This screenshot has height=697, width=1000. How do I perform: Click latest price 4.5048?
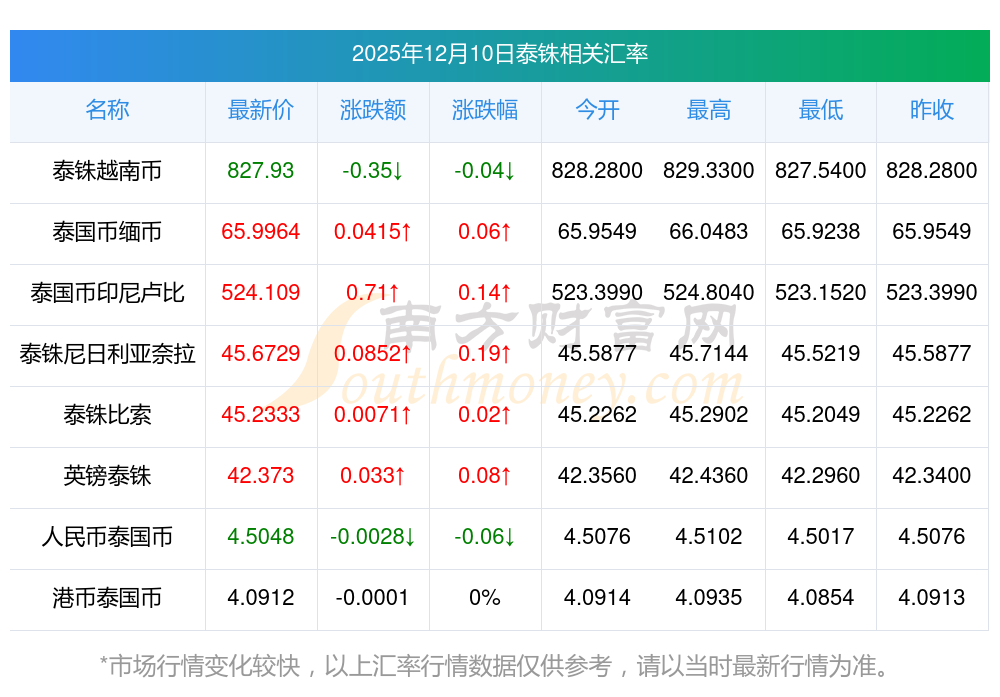(x=261, y=536)
